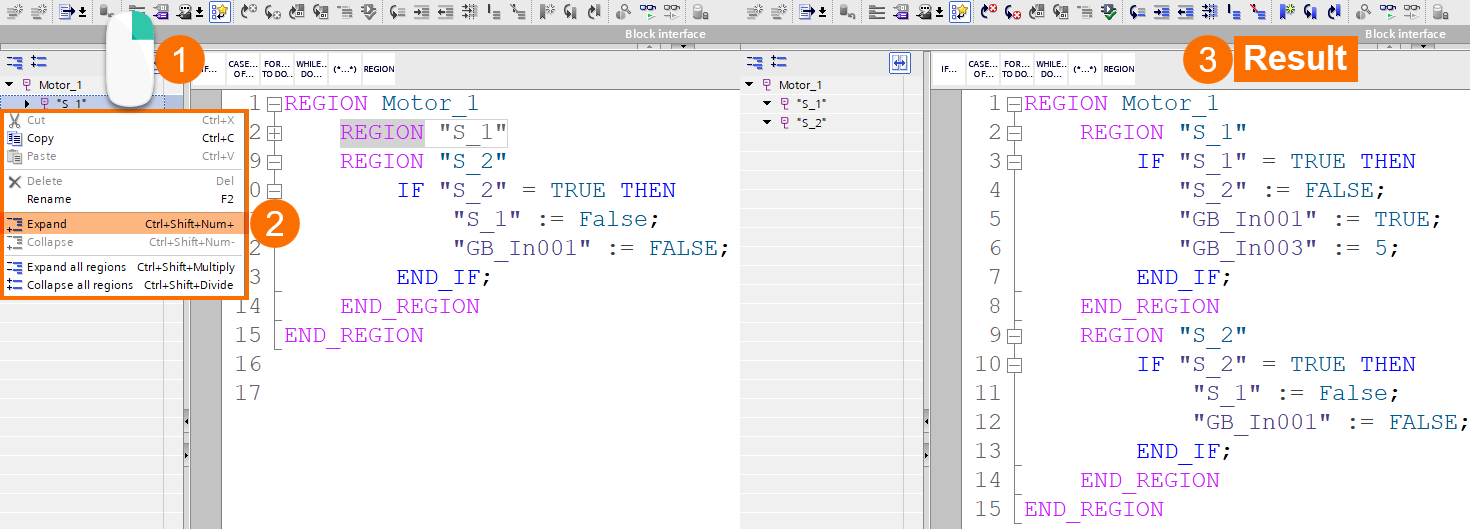Click line 15 END_REGION in context-menu view editor
The width and height of the screenshot is (1470, 529).
354,335
